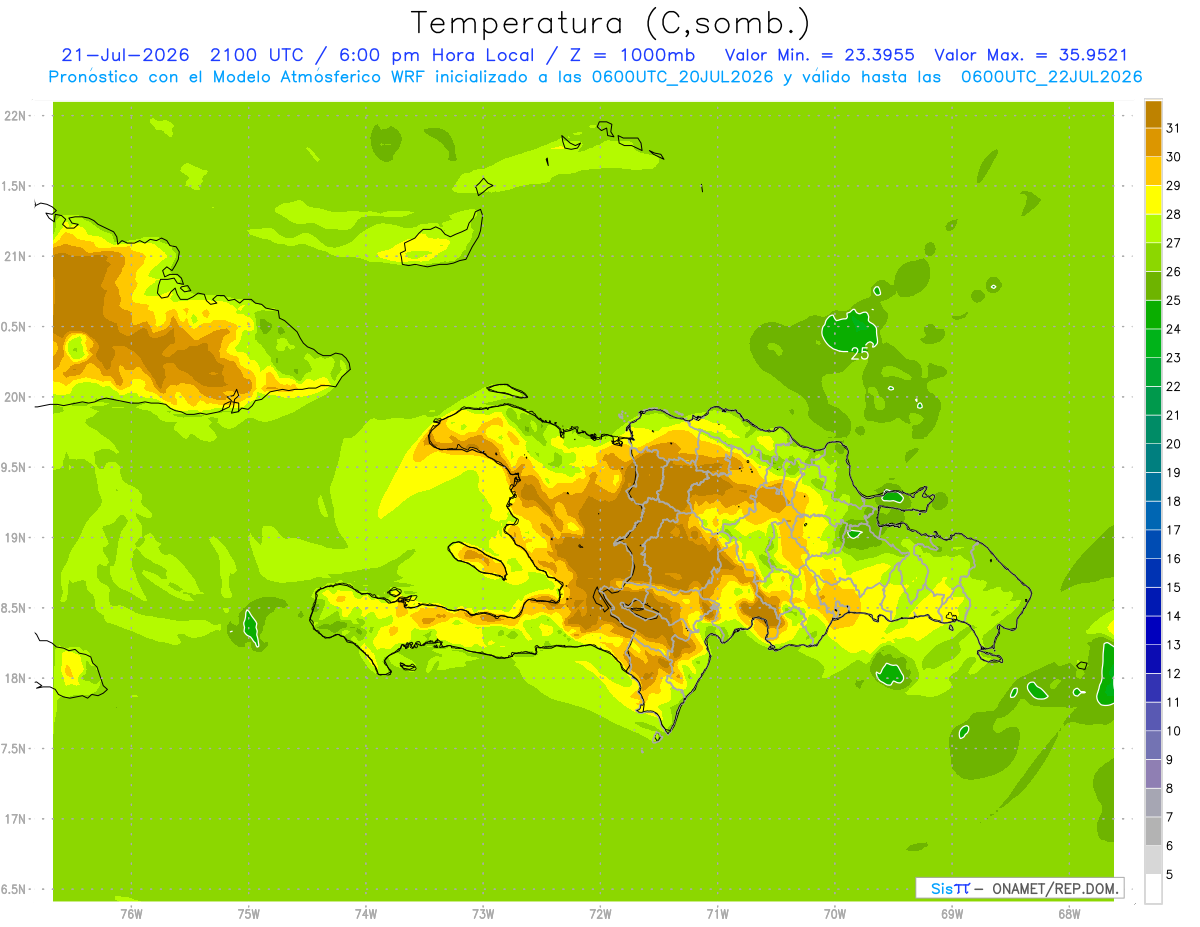Select the white legend swatch below 5

[x=1153, y=889]
